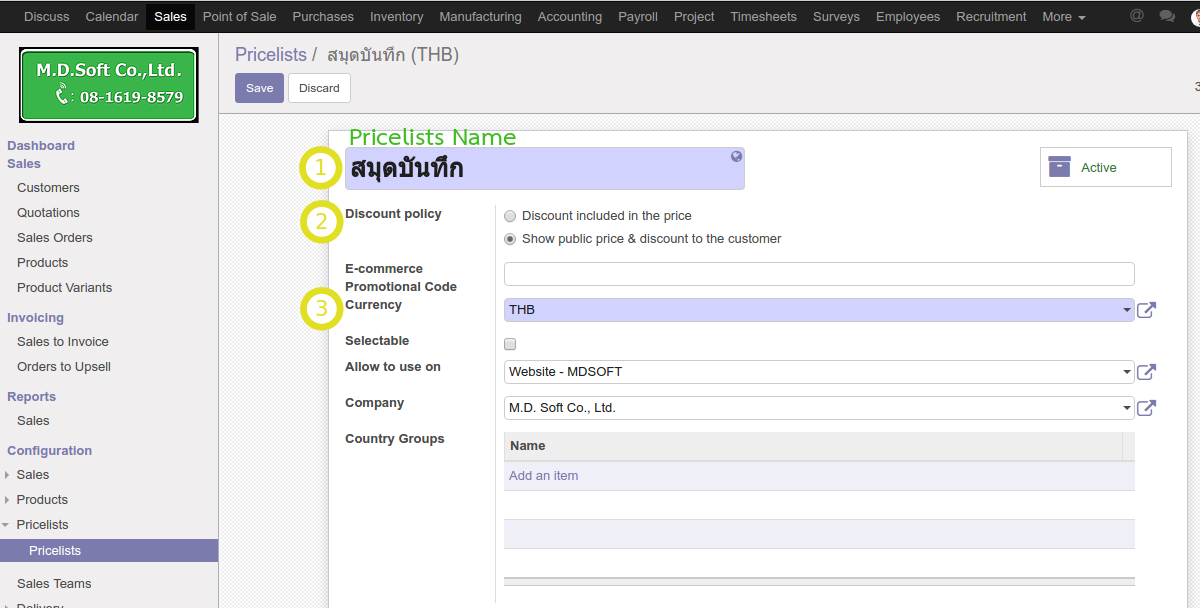Open the Currency THB dropdown
Image resolution: width=1200 pixels, height=608 pixels.
click(818, 310)
